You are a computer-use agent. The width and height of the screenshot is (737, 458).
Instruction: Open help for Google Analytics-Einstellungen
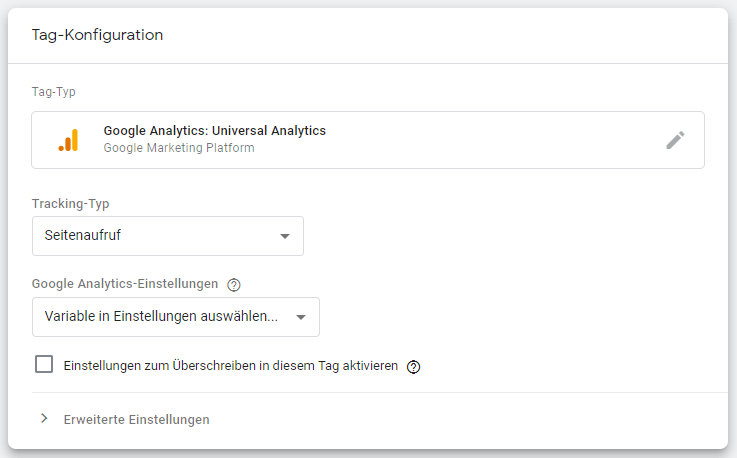234,285
